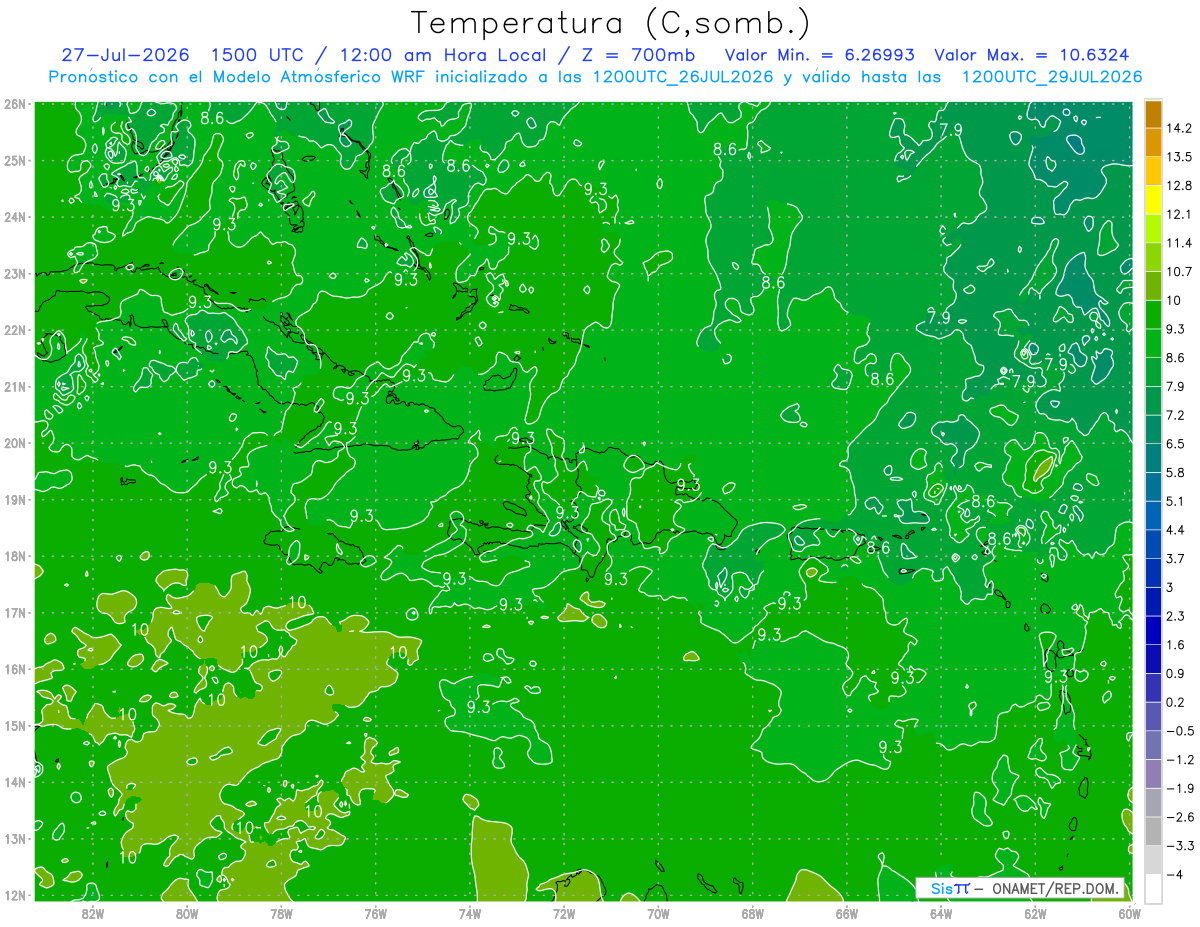Click the 7.2 value on the color scale

1176,415
